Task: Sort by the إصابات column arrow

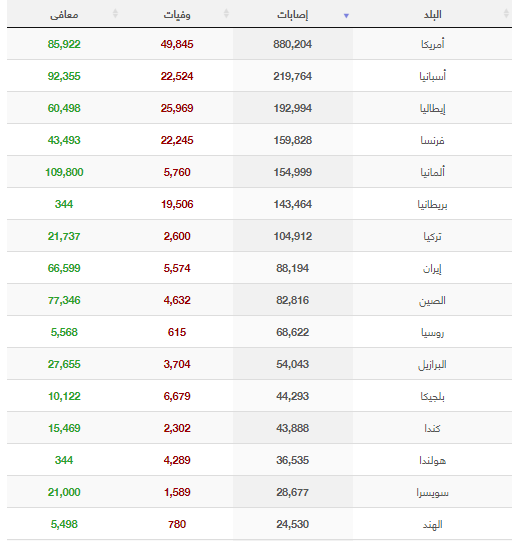Action: (x=346, y=15)
